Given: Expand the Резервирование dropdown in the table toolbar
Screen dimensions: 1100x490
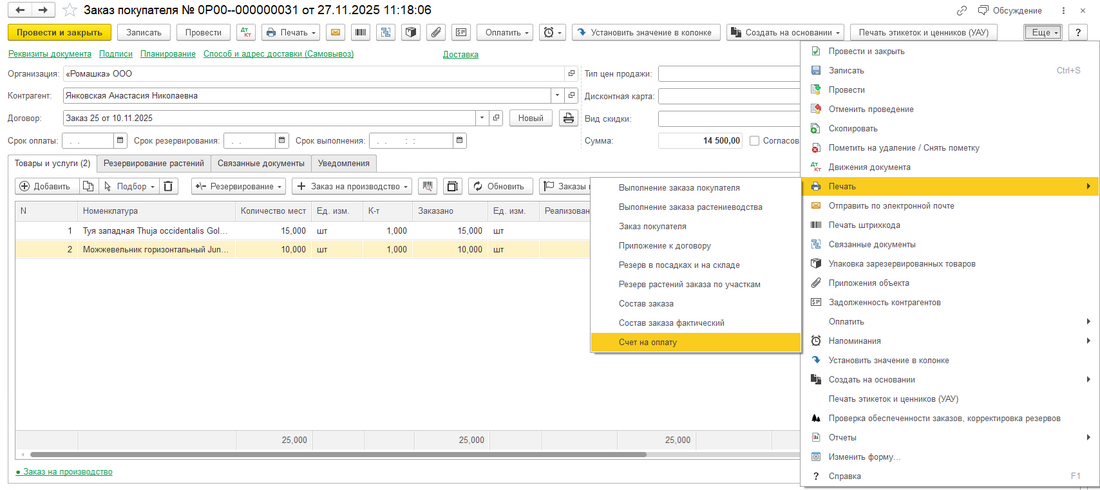Looking at the screenshot, I should point(238,186).
